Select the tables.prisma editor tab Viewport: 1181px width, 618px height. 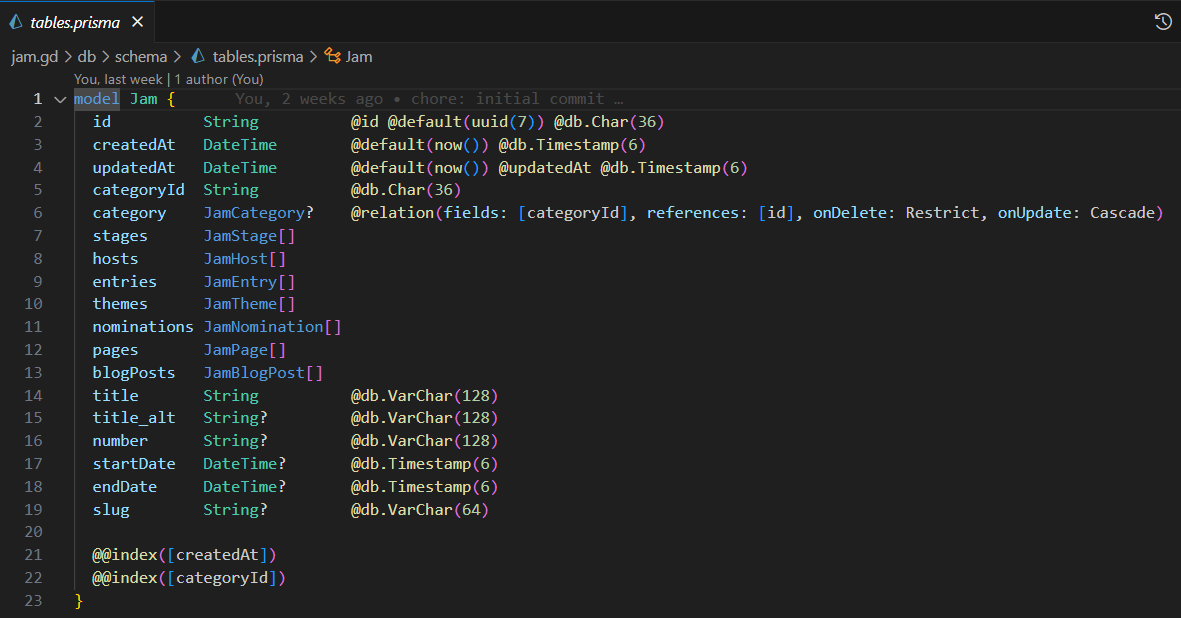click(x=75, y=22)
